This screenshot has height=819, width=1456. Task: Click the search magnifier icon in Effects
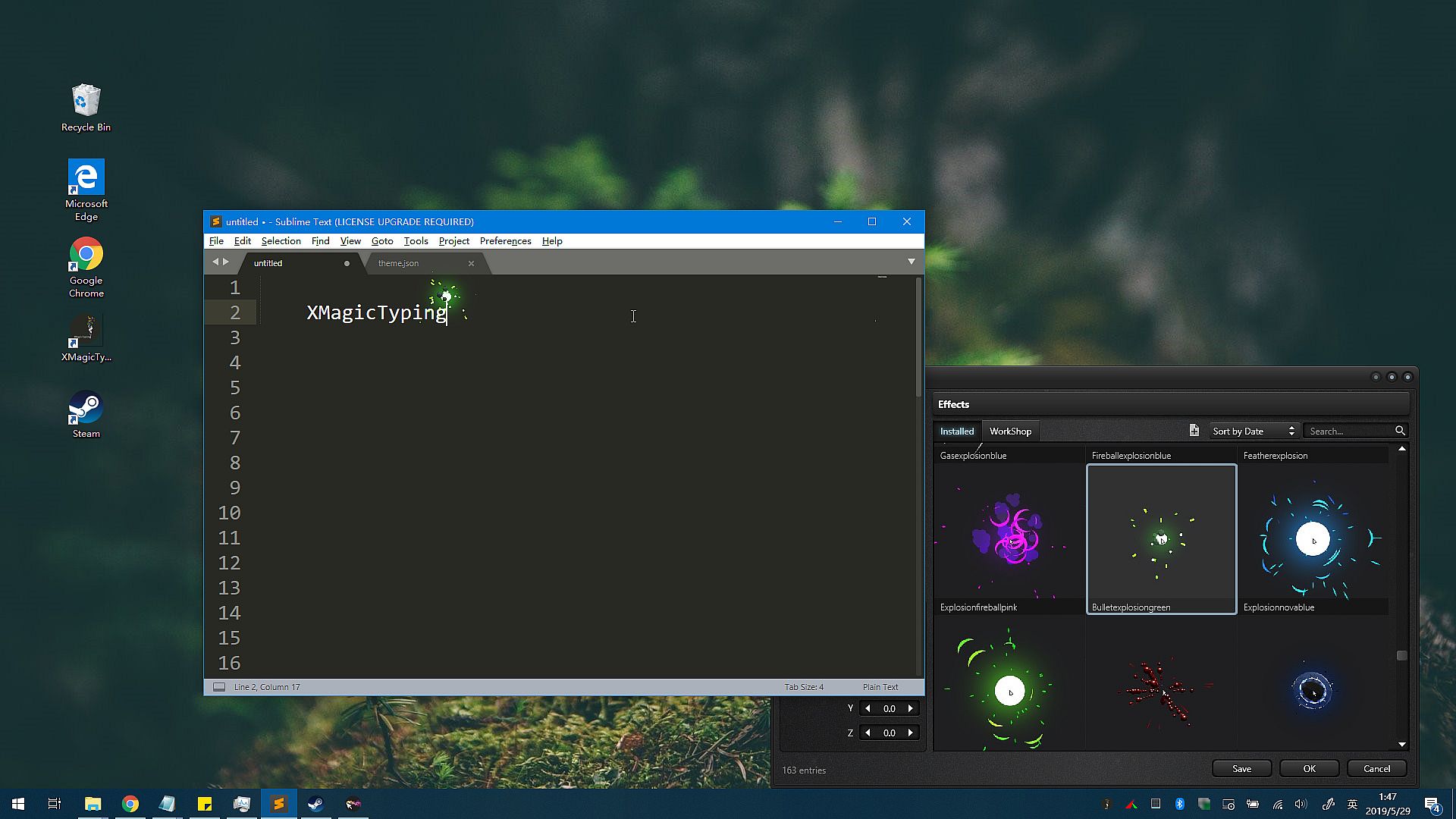(x=1400, y=431)
